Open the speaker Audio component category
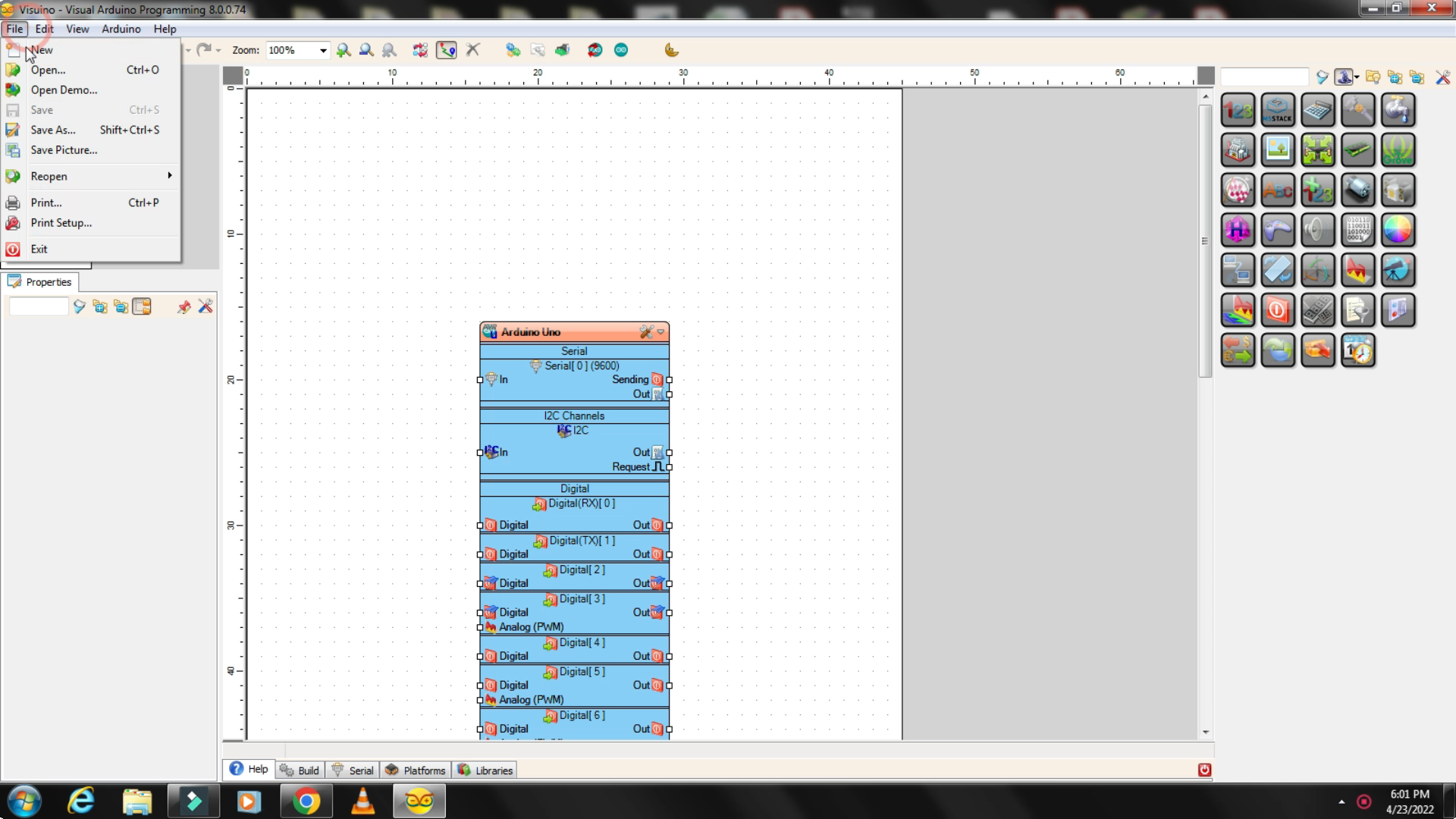Screen dimensions: 1456x819 [x=1318, y=230]
